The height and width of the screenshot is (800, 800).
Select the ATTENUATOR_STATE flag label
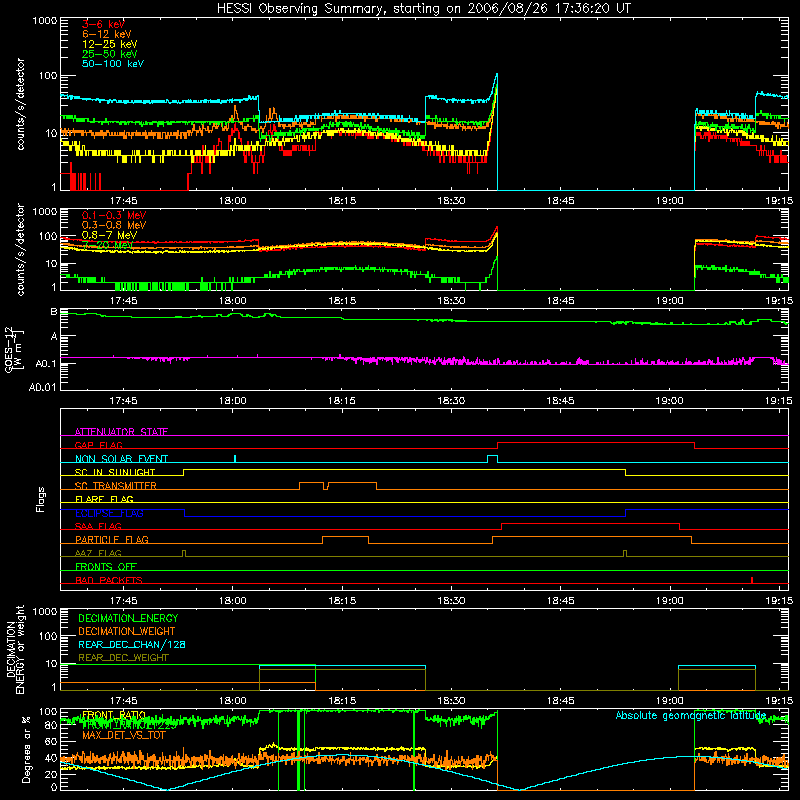pyautogui.click(x=121, y=432)
